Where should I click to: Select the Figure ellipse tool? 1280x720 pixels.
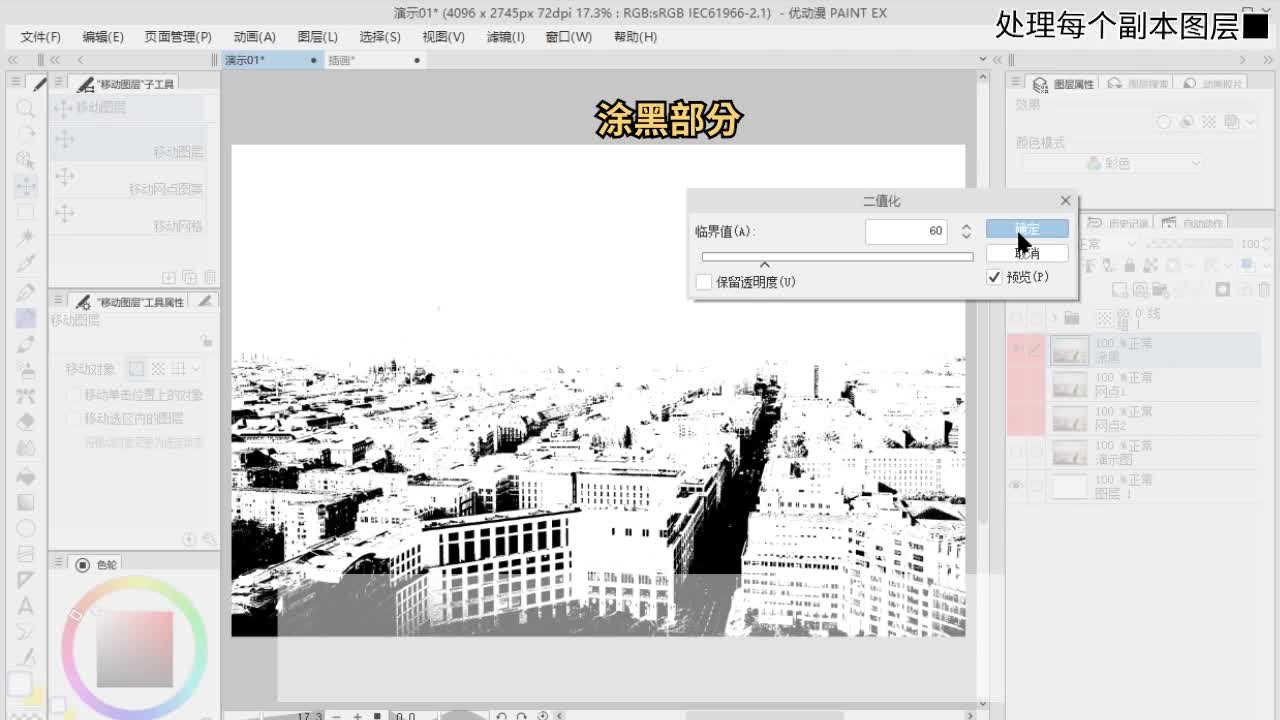pyautogui.click(x=26, y=528)
